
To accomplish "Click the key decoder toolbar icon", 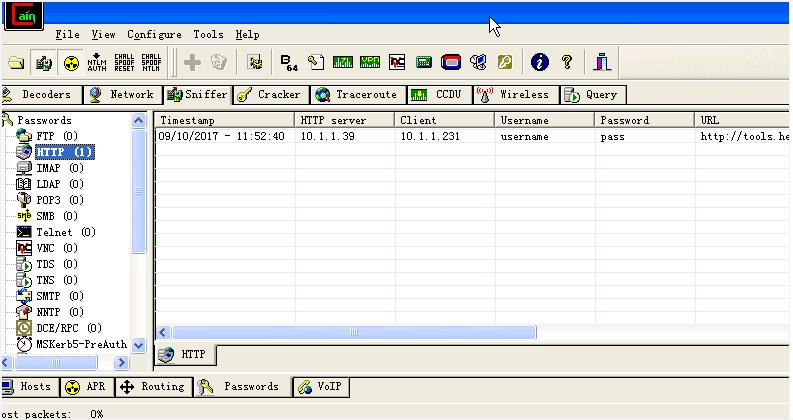I will (x=505, y=63).
